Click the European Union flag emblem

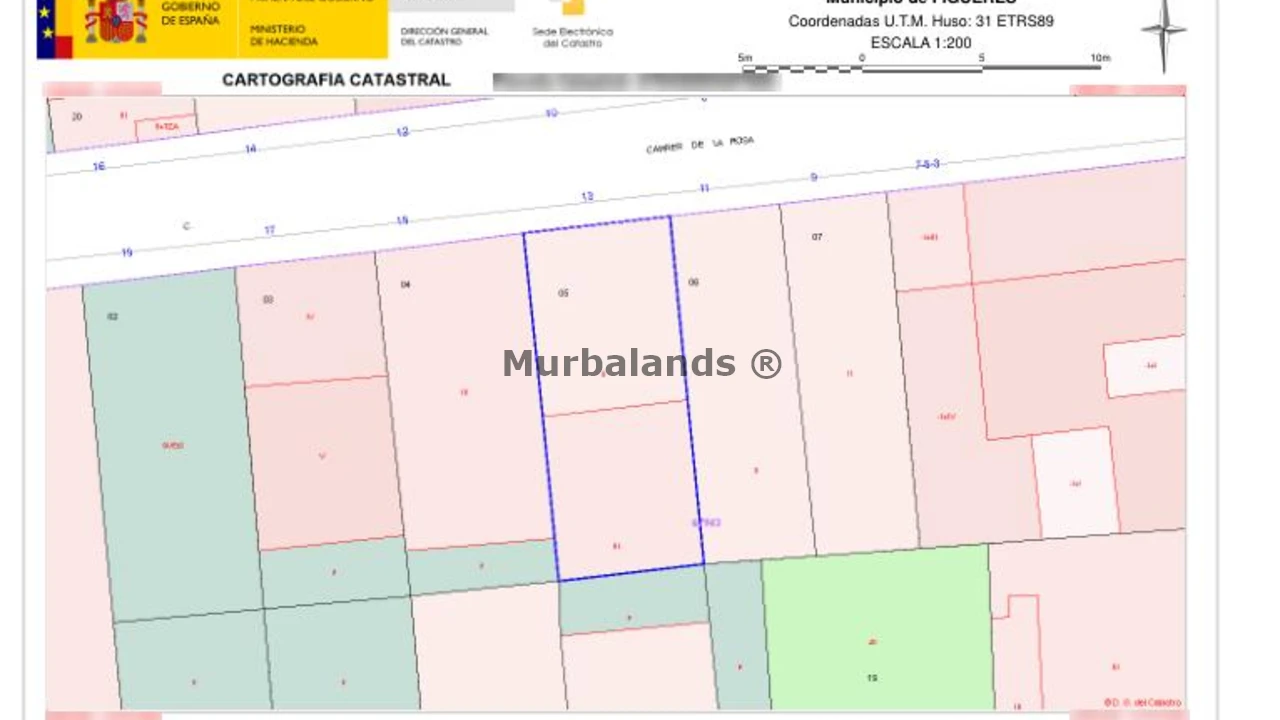point(53,28)
